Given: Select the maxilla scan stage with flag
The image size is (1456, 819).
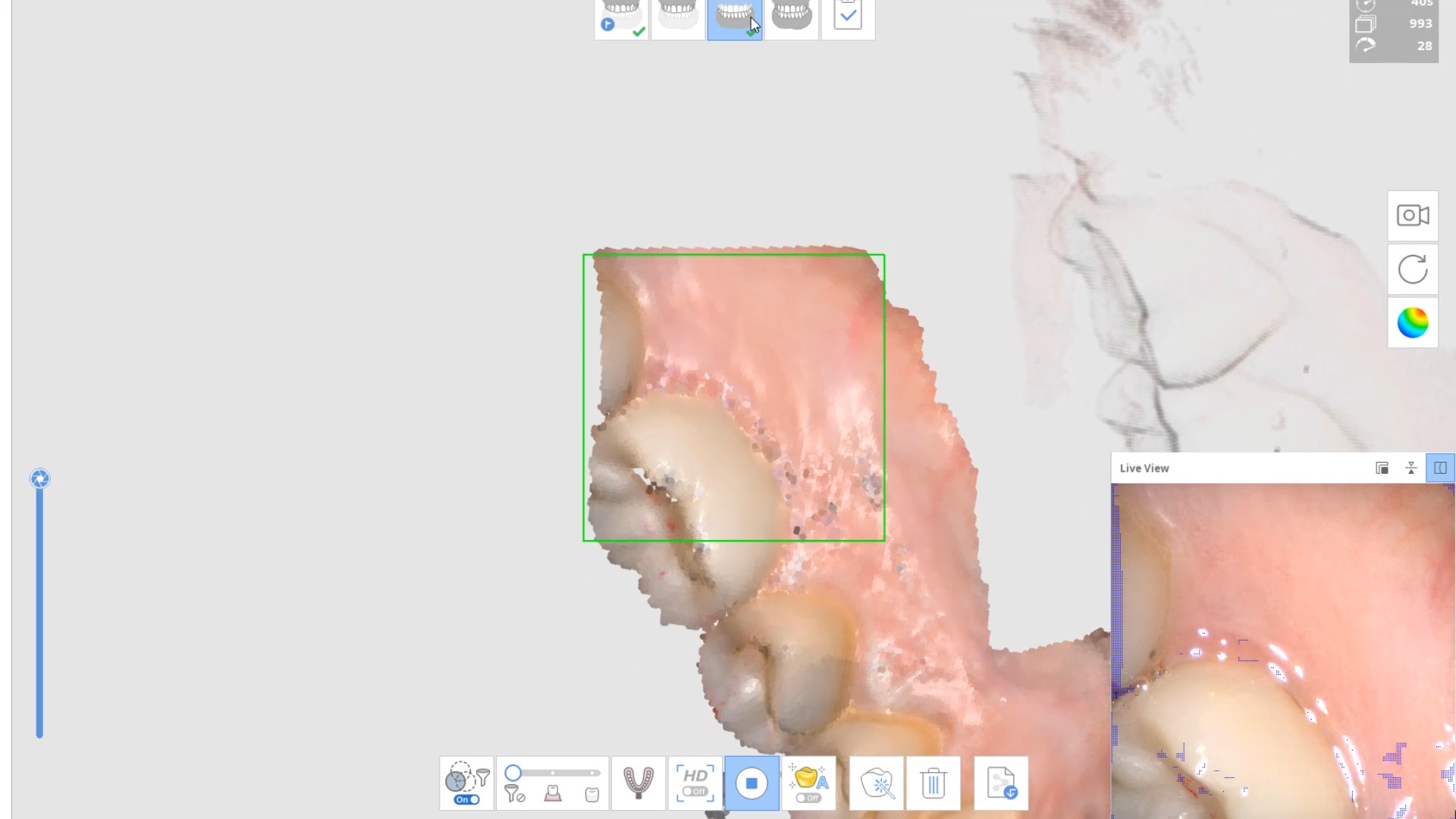Looking at the screenshot, I should pyautogui.click(x=621, y=19).
